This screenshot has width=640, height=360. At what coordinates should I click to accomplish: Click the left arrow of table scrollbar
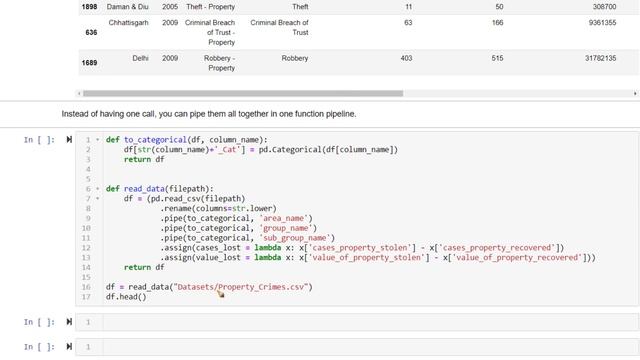tap(79, 93)
